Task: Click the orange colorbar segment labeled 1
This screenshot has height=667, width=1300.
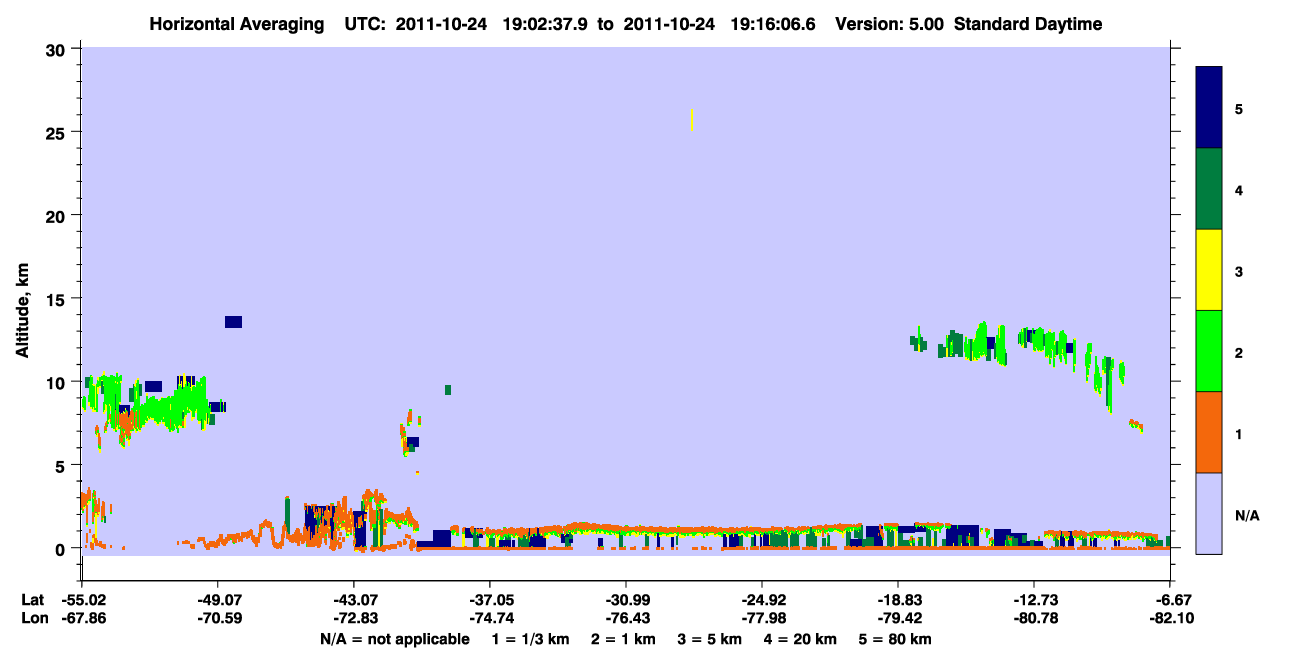Action: coord(1209,432)
